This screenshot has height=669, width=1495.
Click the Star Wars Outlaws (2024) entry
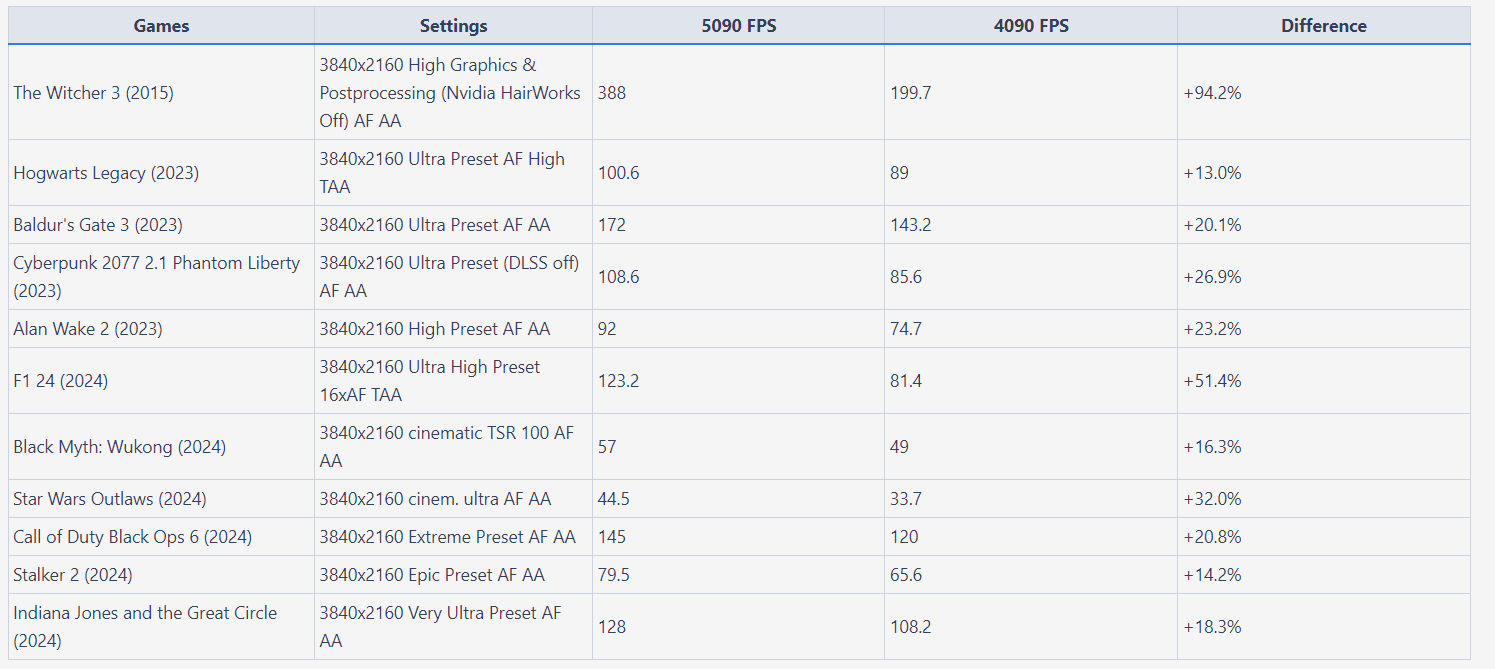[110, 499]
